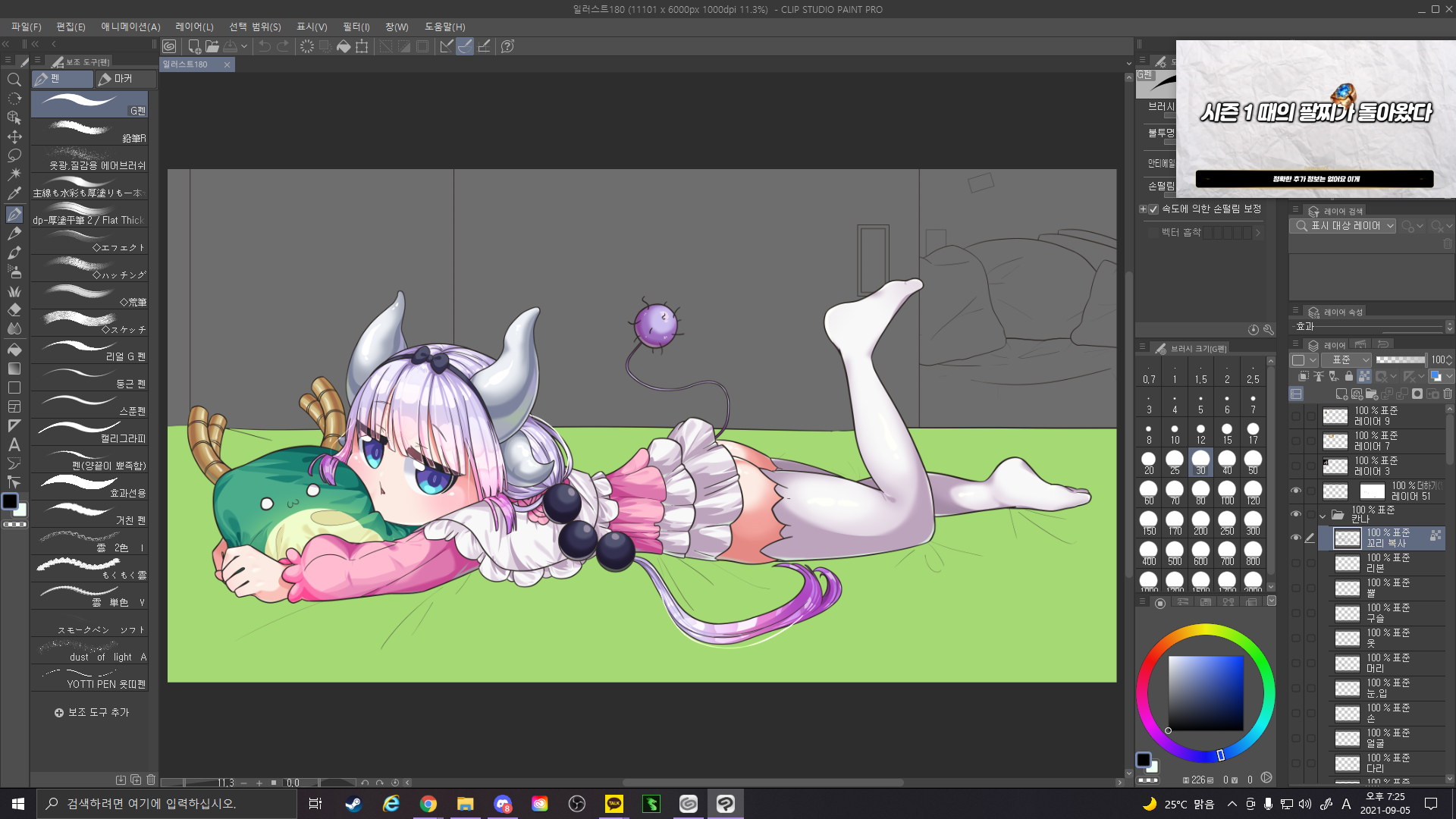
Task: Switch to the 마커 sub tool tab
Action: 125,79
